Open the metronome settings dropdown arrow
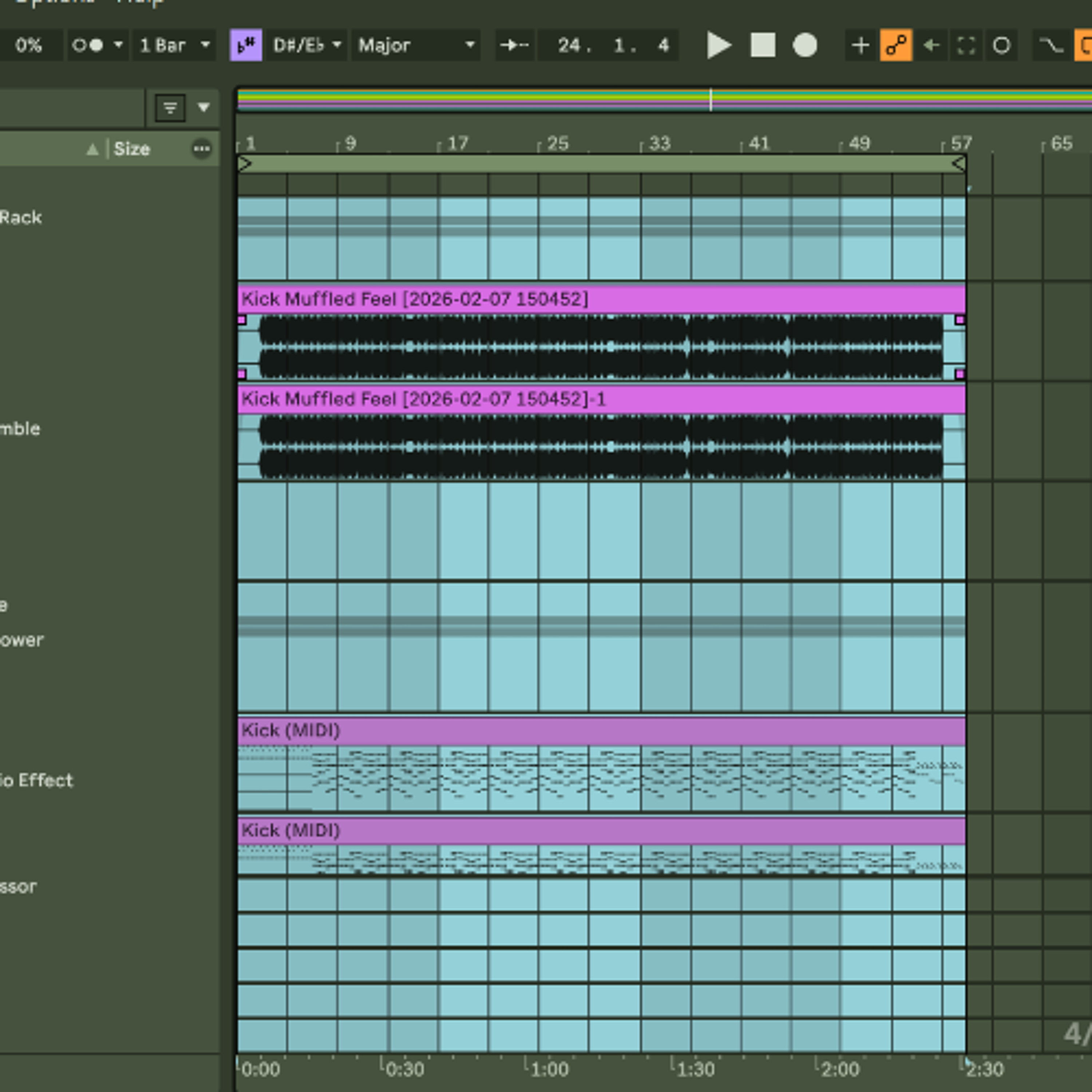The height and width of the screenshot is (1092, 1092). tap(118, 45)
